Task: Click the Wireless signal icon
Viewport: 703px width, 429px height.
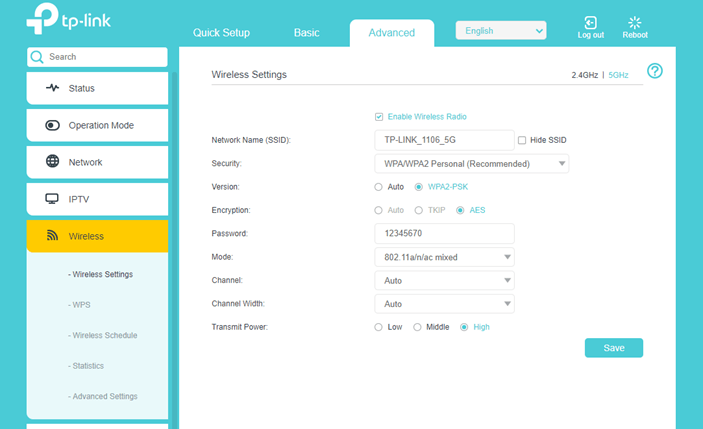Action: pos(52,235)
